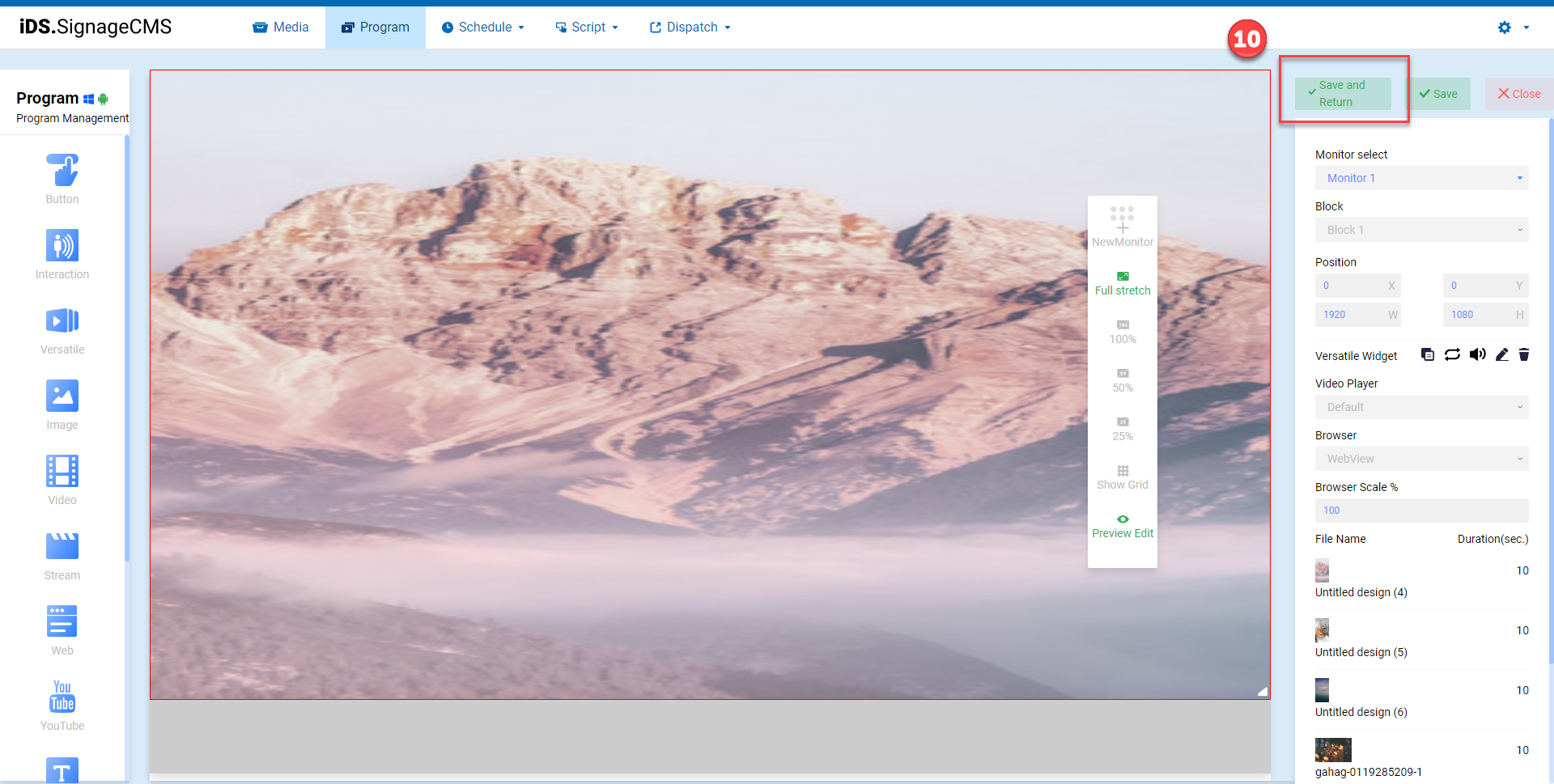Set canvas zoom to 100%

(1123, 333)
